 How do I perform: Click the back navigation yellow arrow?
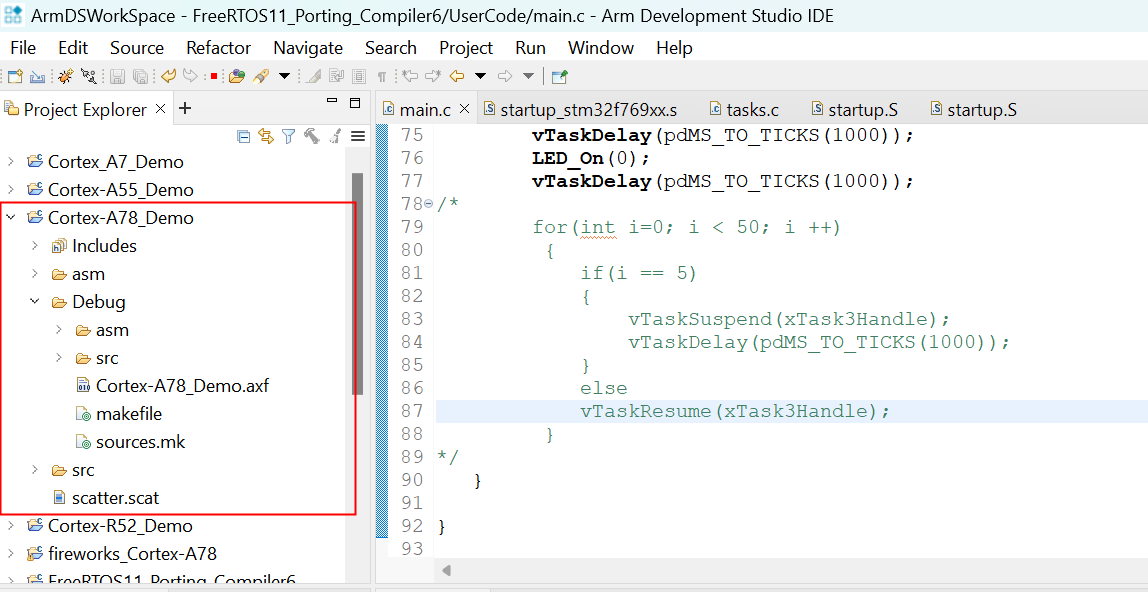coord(457,76)
